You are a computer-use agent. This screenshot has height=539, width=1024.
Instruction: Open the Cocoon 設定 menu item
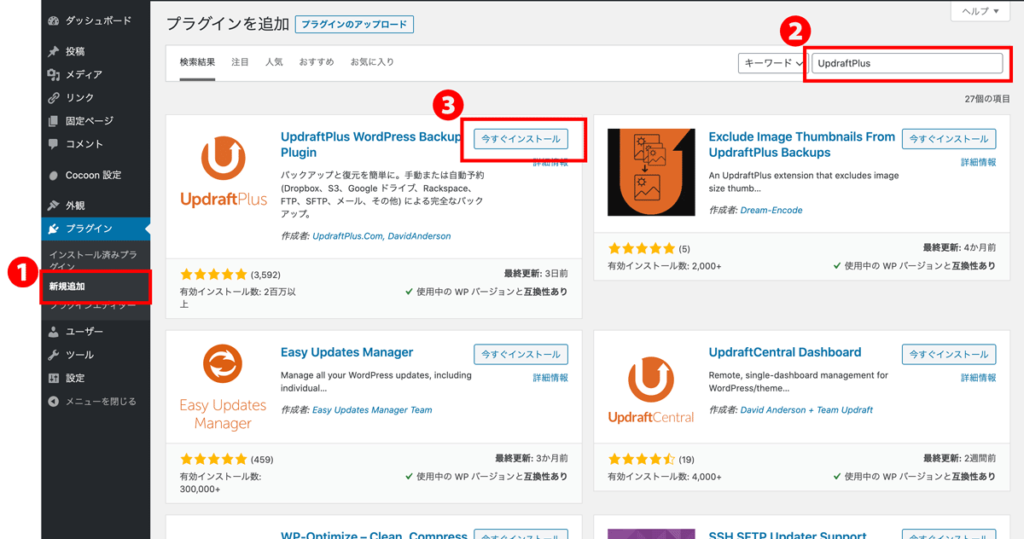coord(95,175)
